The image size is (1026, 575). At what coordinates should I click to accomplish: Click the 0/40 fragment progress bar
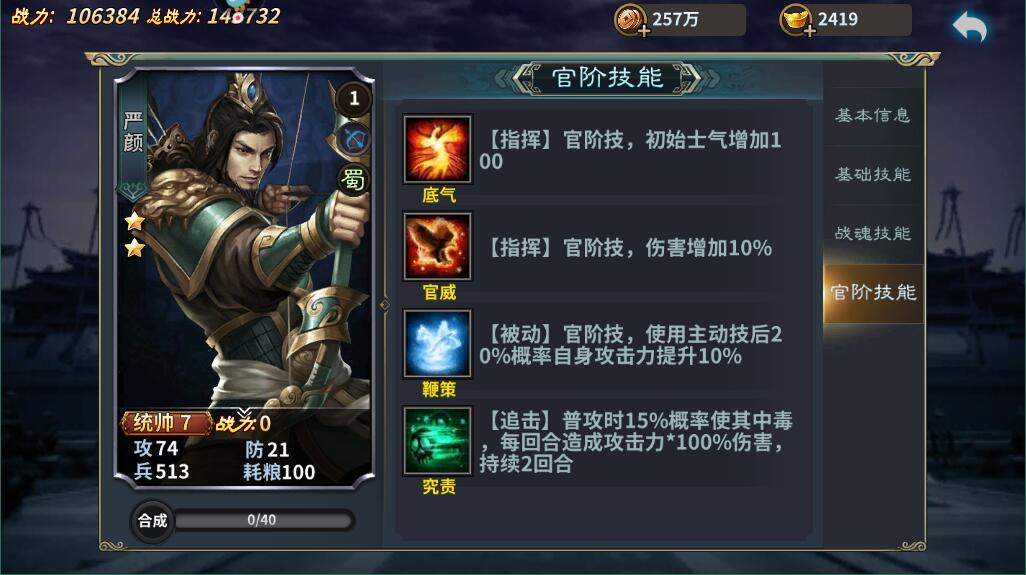coord(263,521)
